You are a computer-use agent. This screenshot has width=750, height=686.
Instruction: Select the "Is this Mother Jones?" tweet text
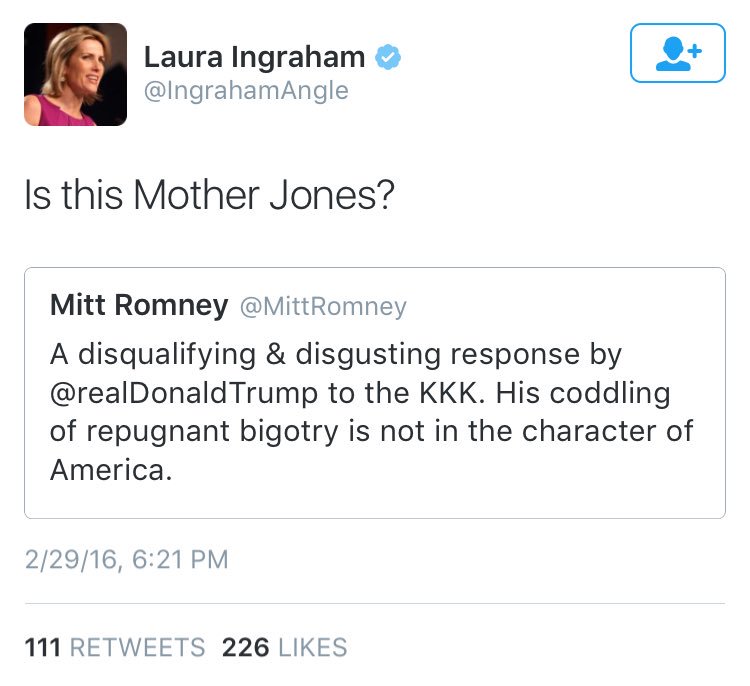tap(209, 195)
